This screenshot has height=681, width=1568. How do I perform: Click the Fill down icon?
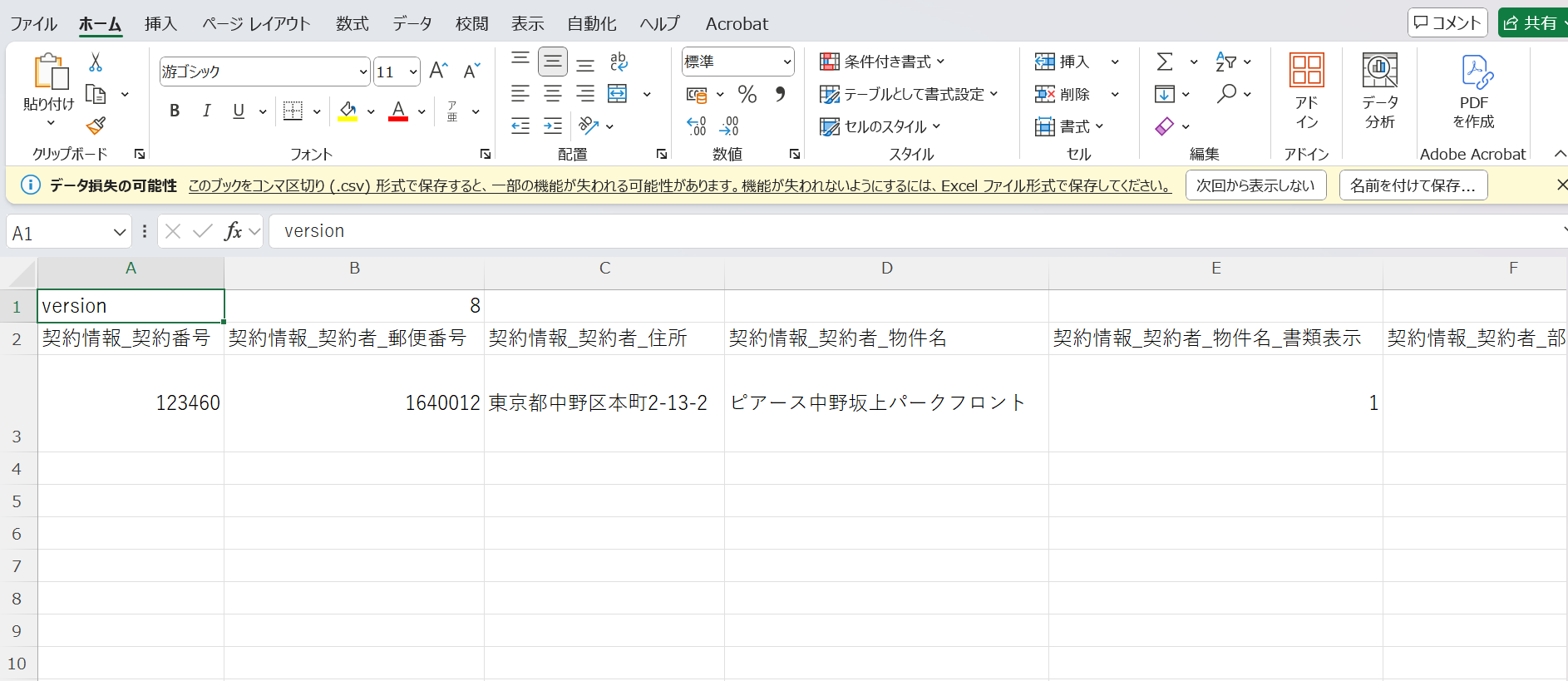[x=1165, y=94]
